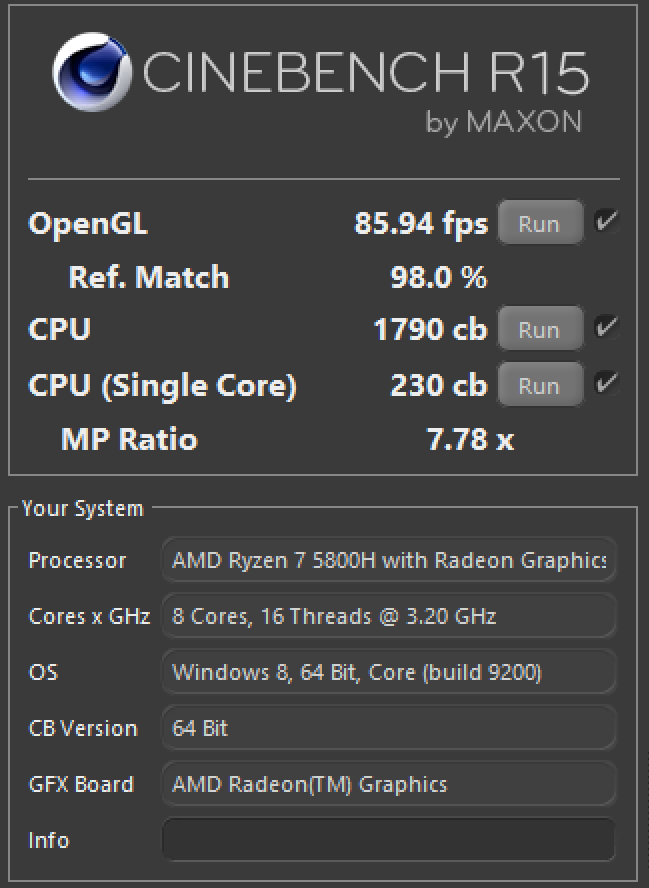
Task: Click the Cinebench sphere logo icon
Action: click(x=92, y=76)
